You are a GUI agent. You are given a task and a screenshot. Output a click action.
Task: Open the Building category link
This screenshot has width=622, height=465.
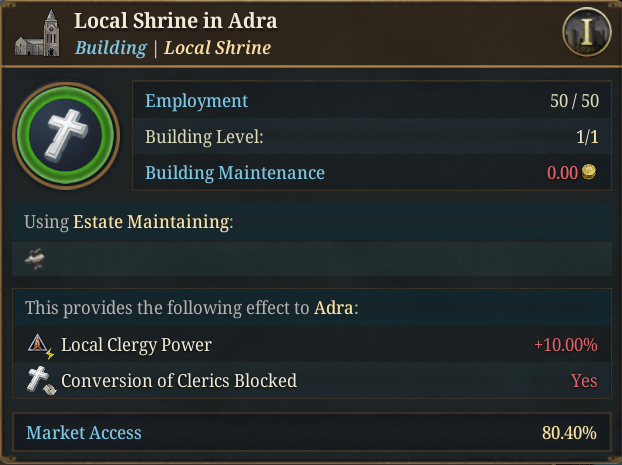pos(110,47)
